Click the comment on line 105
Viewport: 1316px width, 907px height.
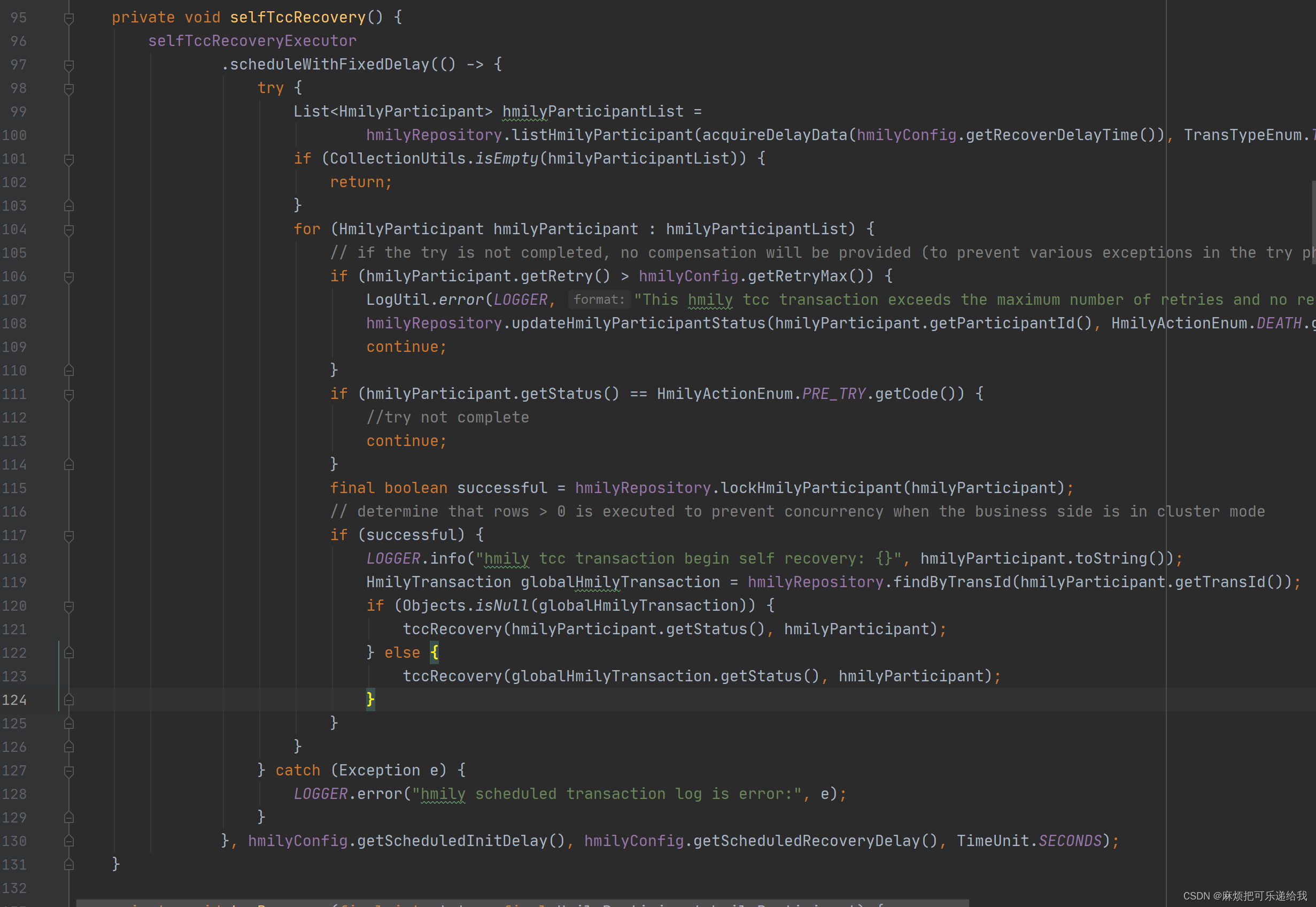(x=823, y=253)
